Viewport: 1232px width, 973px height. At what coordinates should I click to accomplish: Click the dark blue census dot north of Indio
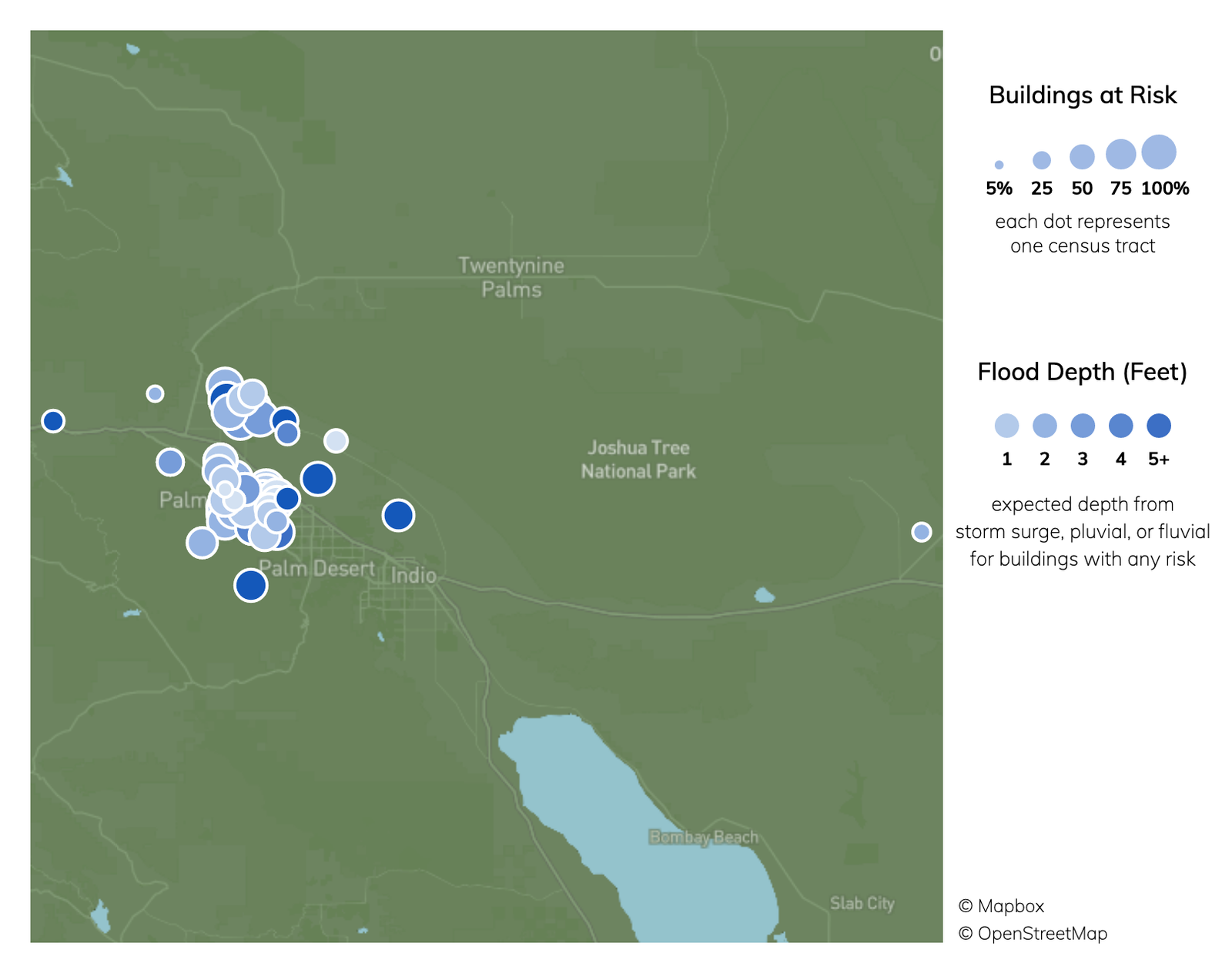(x=398, y=515)
